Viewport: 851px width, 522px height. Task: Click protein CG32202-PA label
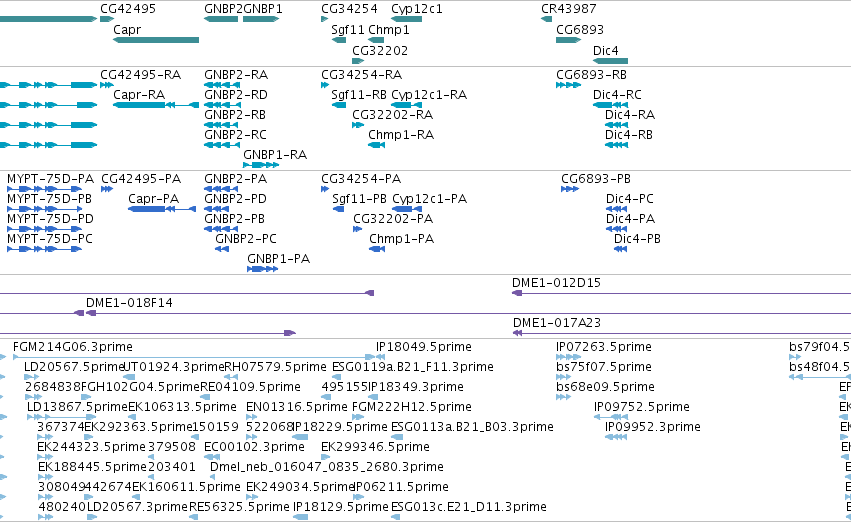pyautogui.click(x=393, y=219)
